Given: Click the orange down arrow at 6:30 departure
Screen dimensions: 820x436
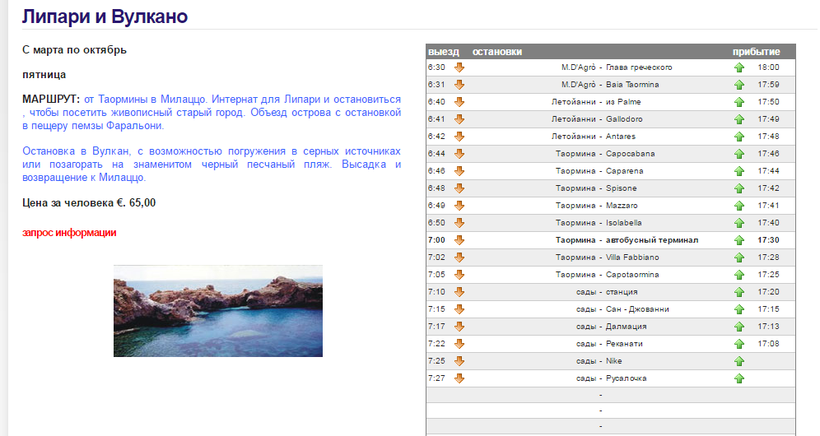Looking at the screenshot, I should coord(460,67).
